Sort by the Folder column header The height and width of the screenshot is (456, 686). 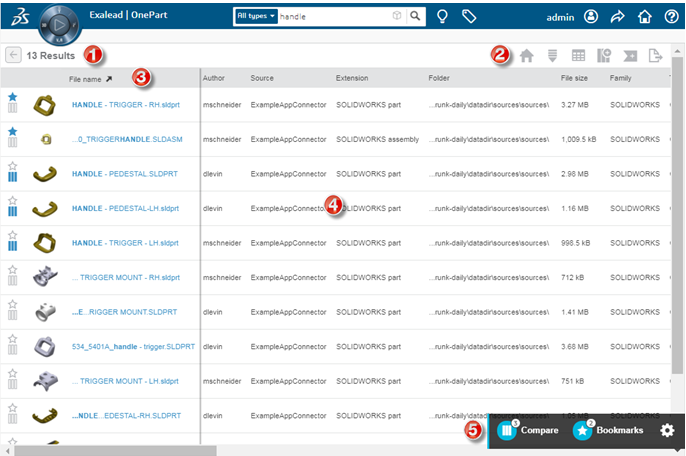(x=439, y=78)
